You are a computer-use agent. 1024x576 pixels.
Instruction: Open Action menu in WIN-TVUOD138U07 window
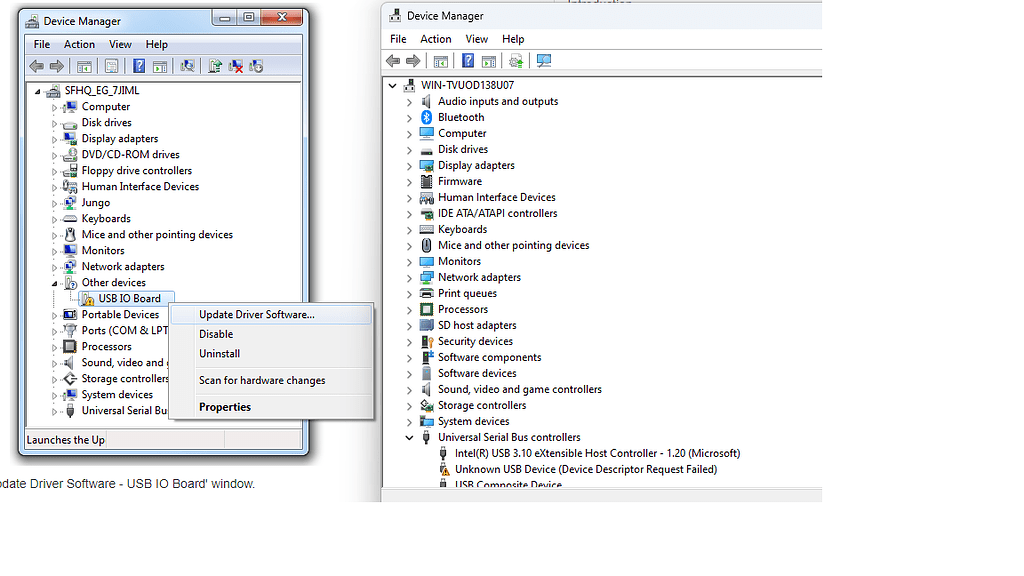point(435,39)
